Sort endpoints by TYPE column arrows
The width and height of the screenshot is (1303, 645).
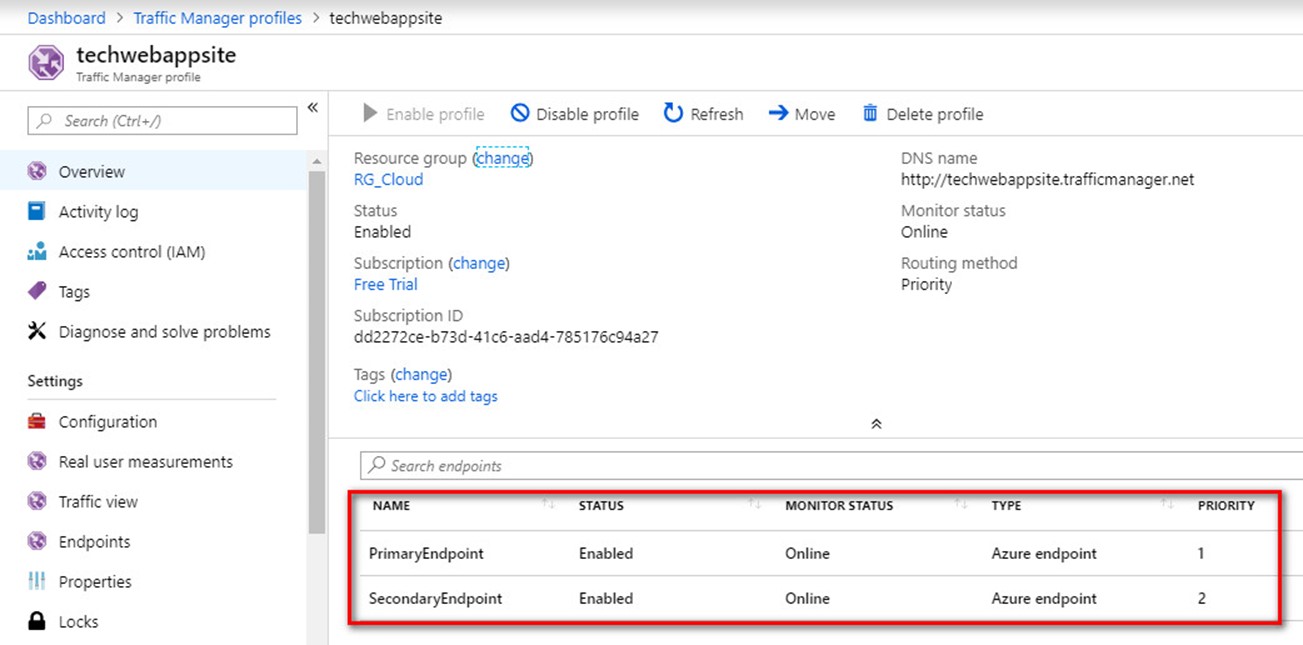[x=1167, y=505]
